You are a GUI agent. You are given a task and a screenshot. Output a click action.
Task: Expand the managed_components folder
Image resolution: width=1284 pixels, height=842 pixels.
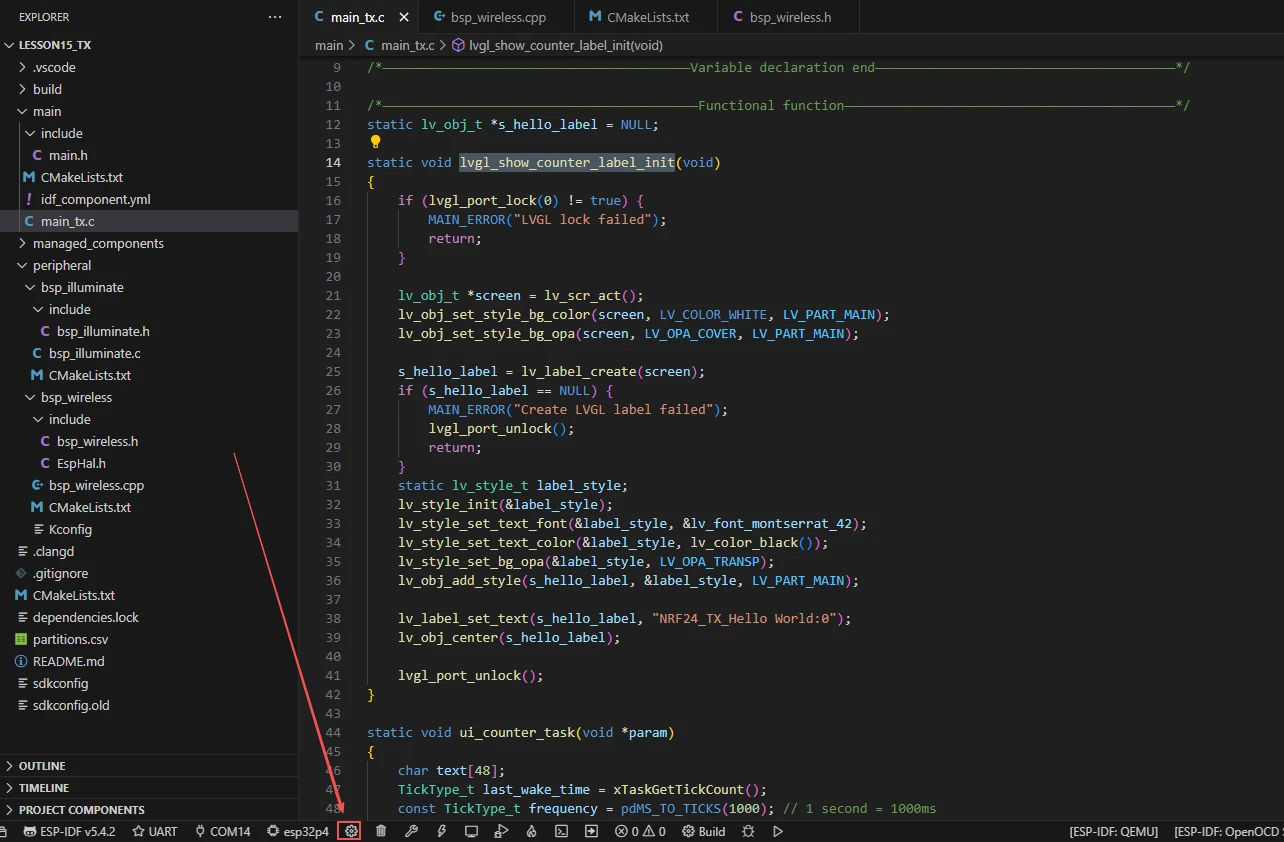click(x=98, y=243)
